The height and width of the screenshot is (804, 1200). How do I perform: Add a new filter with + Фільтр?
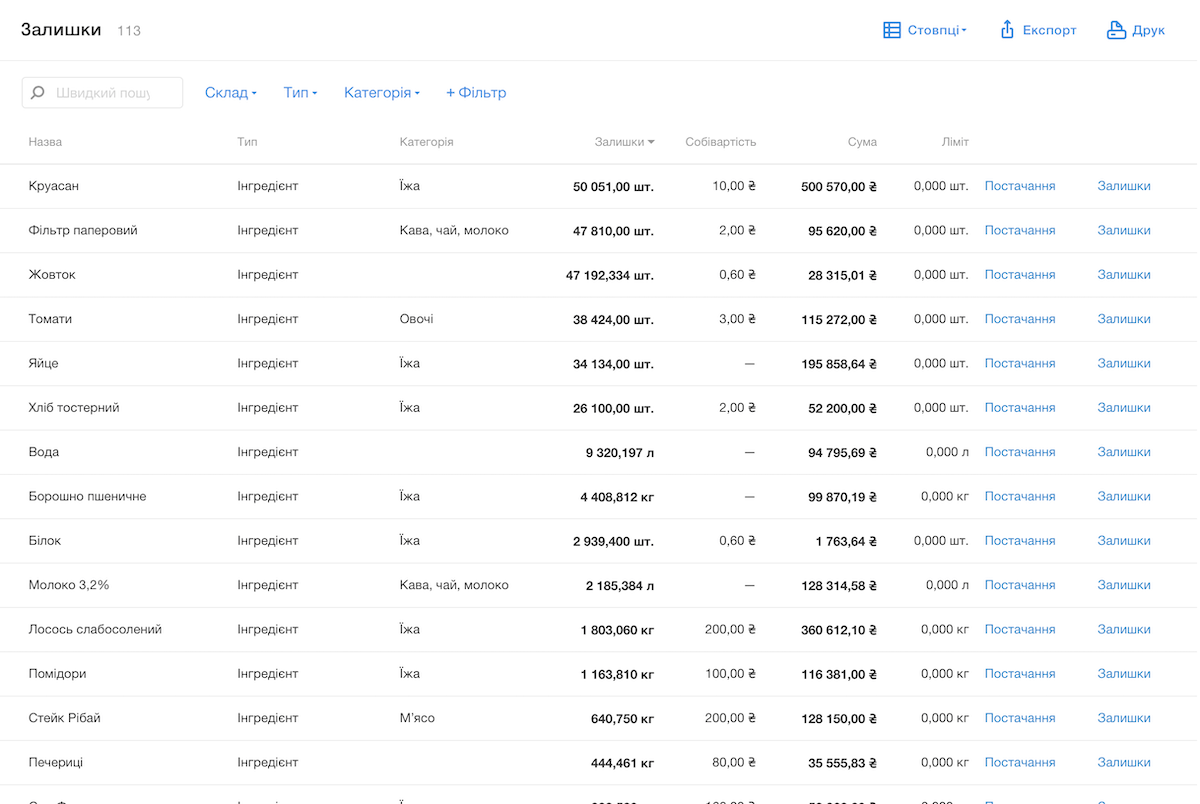[476, 93]
